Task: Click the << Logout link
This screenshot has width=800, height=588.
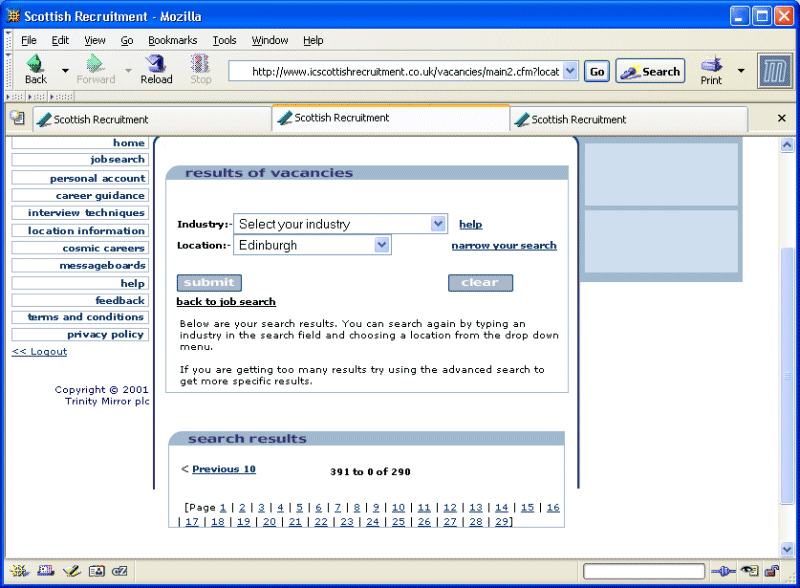Action: tap(39, 352)
